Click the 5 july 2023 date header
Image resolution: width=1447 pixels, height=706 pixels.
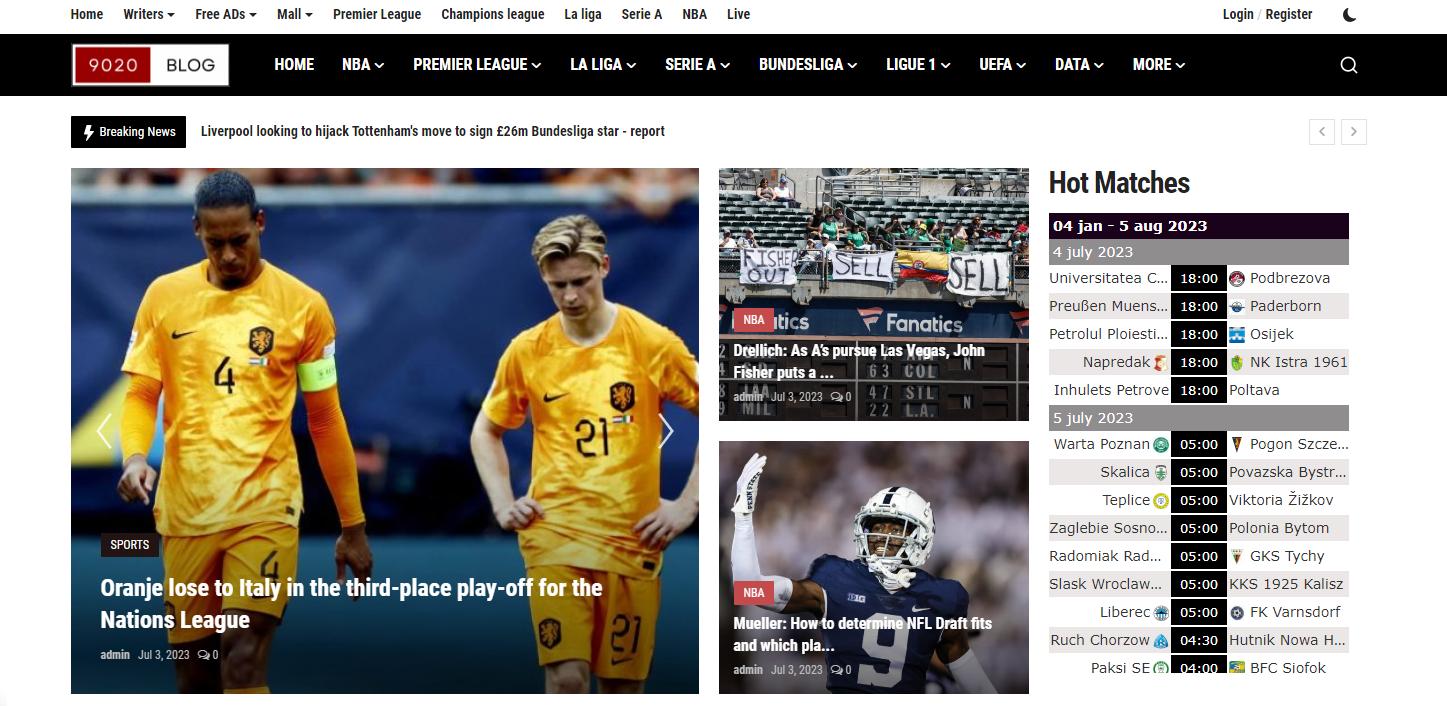pyautogui.click(x=1199, y=418)
